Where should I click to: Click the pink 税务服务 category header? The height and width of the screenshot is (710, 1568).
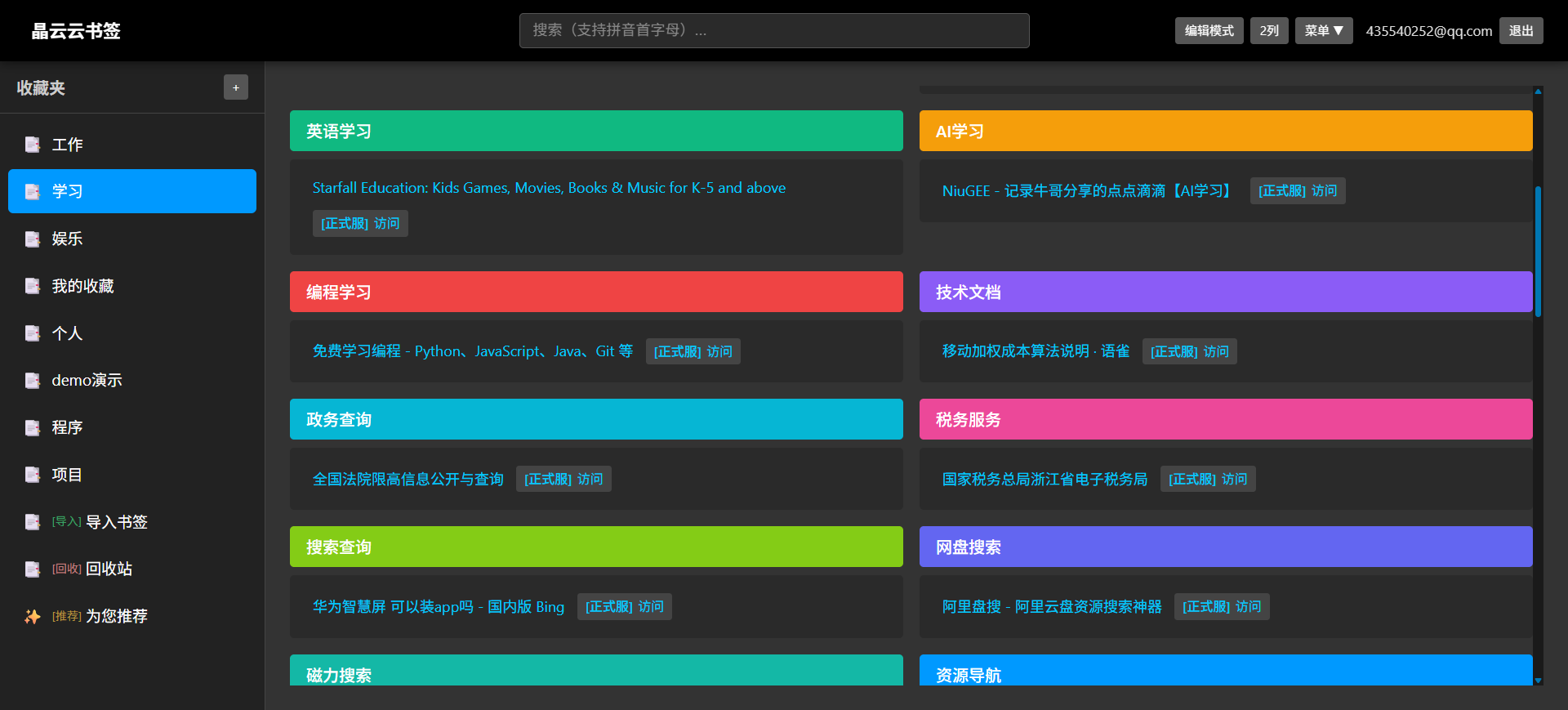click(x=1226, y=419)
